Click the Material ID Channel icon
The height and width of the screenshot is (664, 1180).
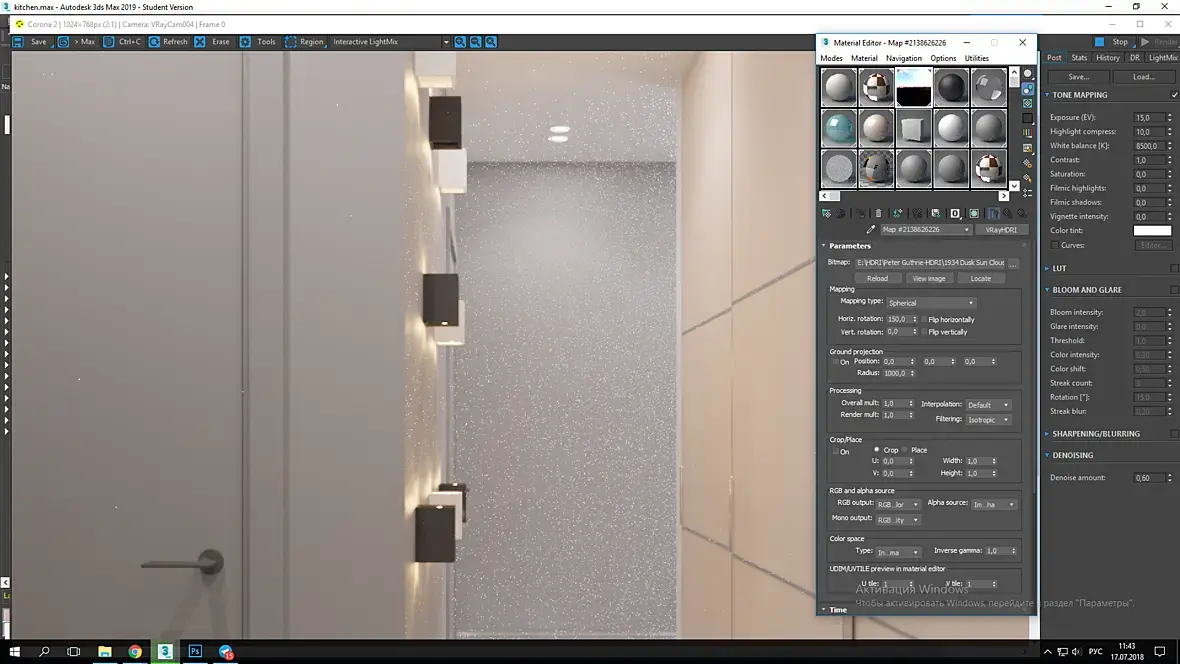point(955,214)
